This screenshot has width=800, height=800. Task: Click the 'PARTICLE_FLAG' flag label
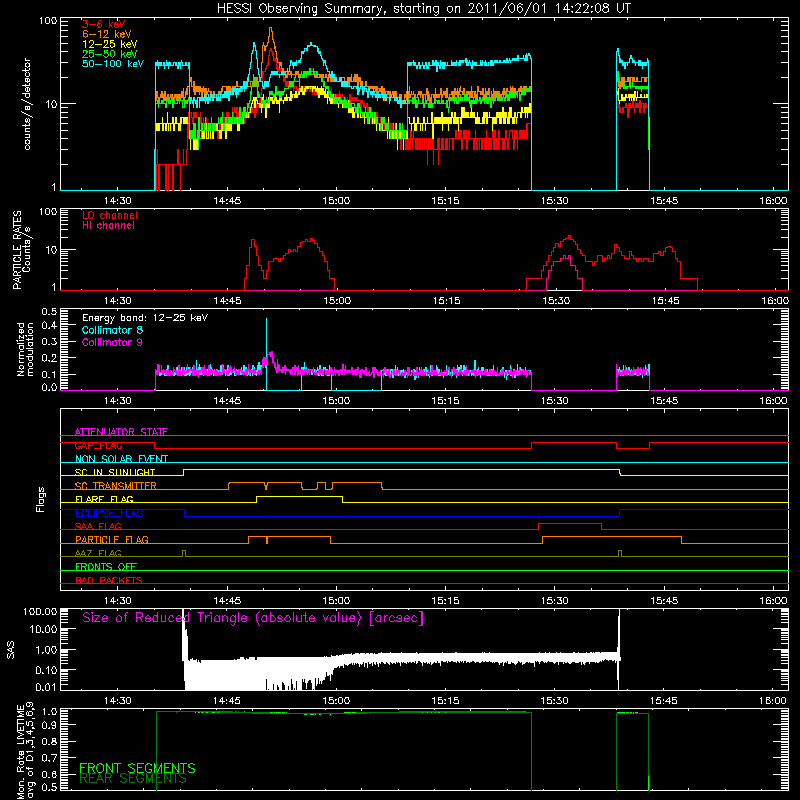(x=112, y=539)
